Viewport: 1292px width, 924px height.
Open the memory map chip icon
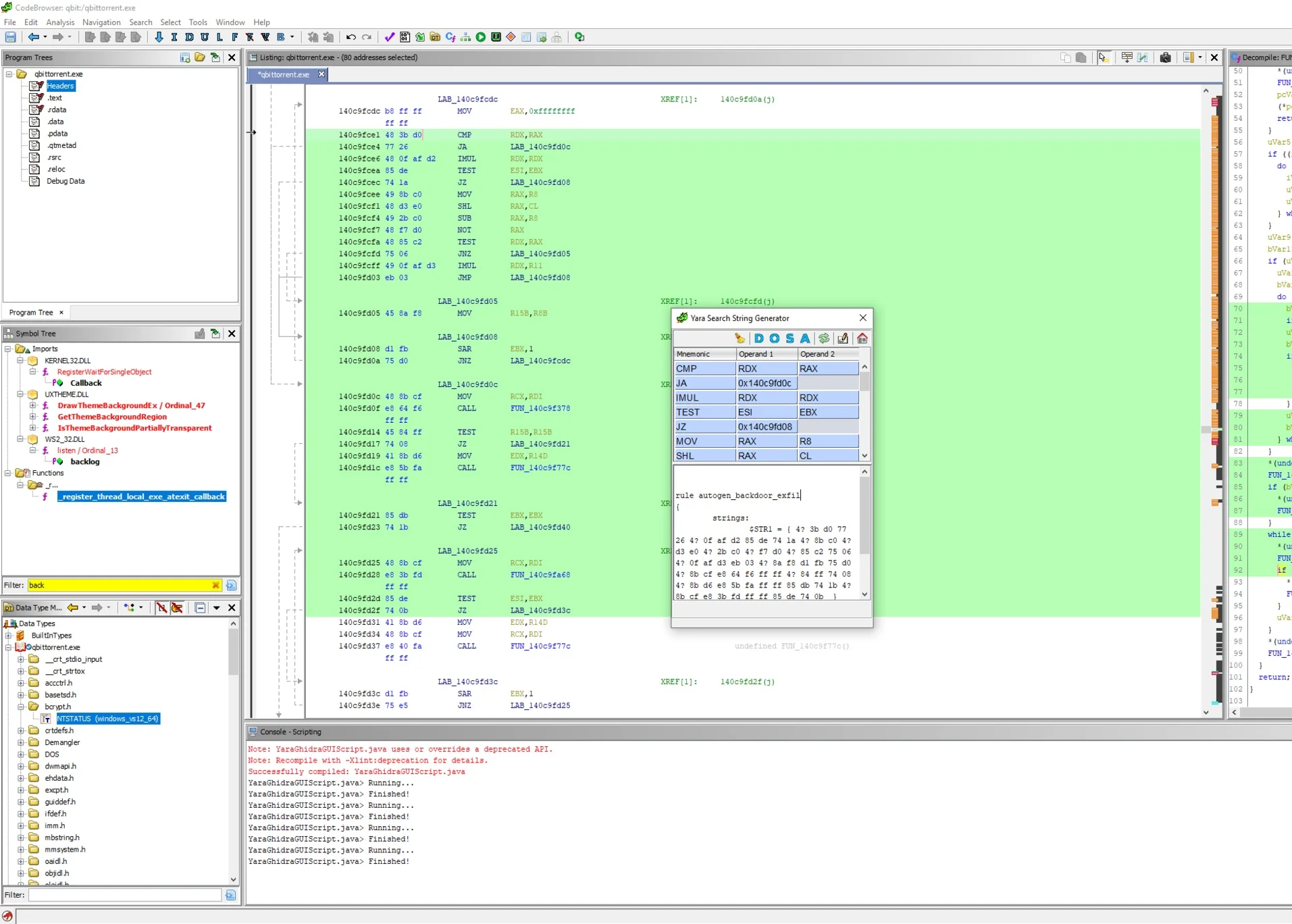point(496,37)
